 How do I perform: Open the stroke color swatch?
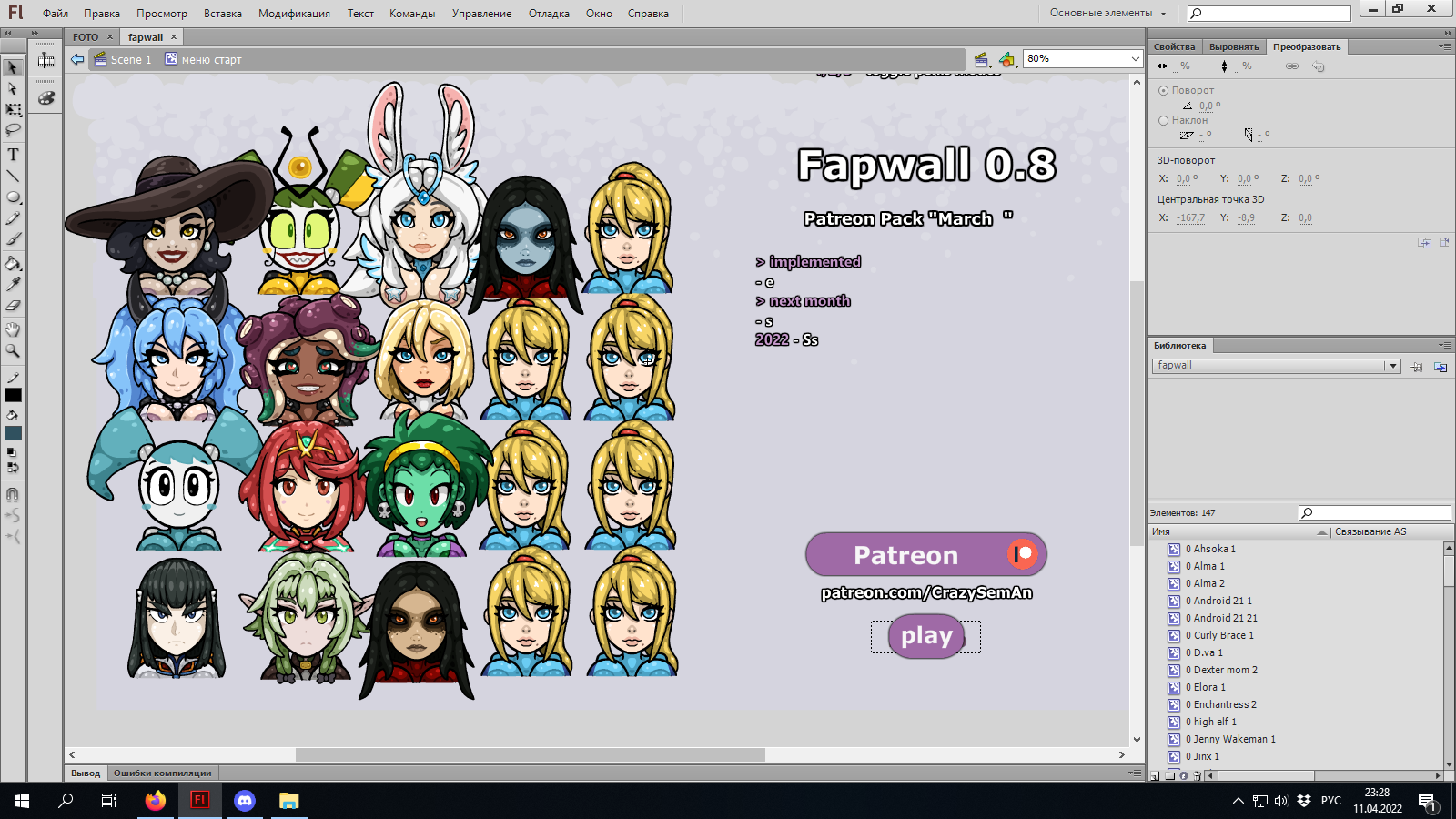click(x=13, y=395)
